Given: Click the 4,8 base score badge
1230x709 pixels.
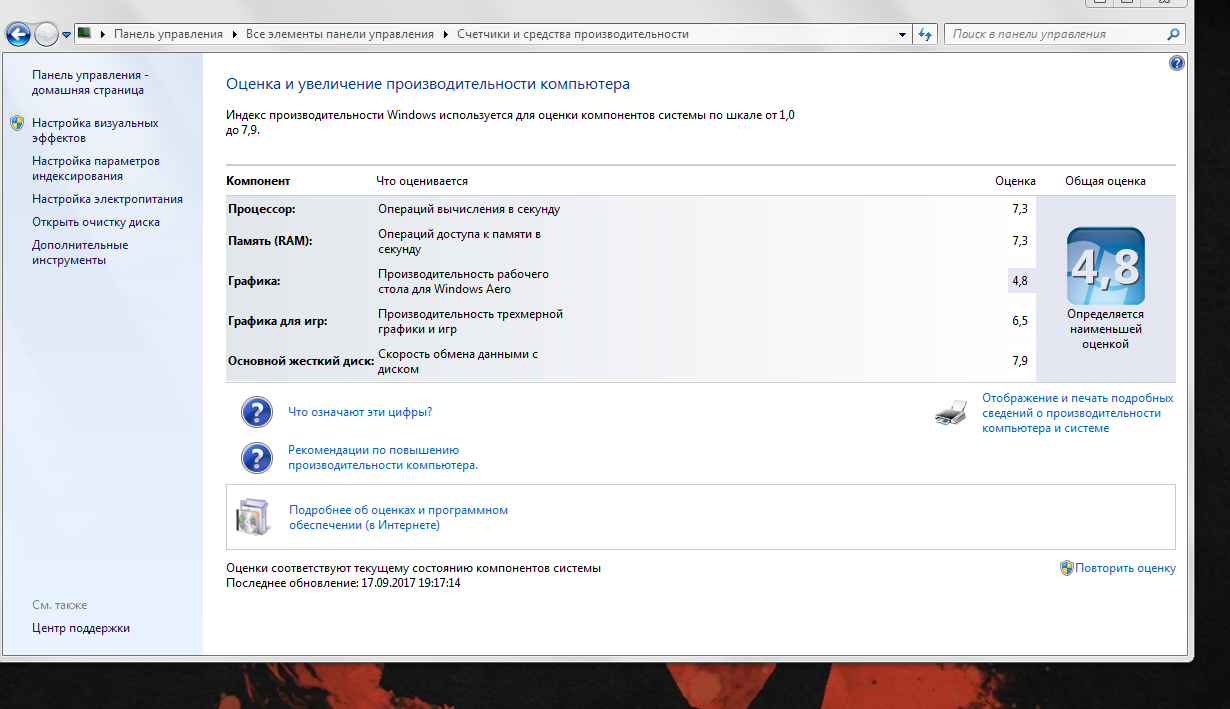Looking at the screenshot, I should click(1105, 266).
